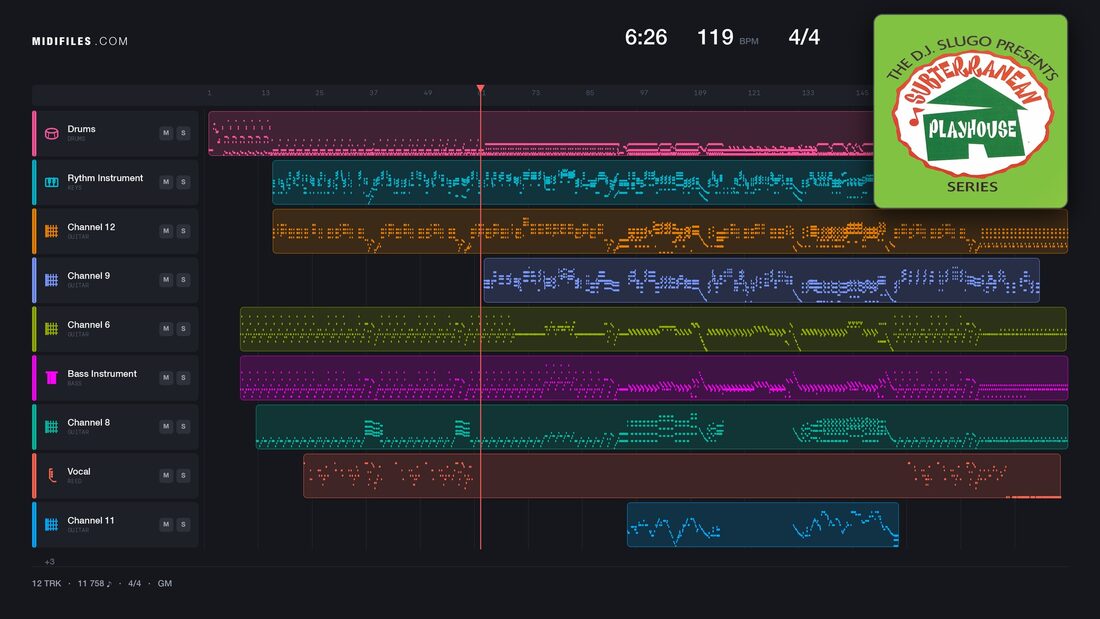
Task: Click the orange Channel 12 MIDI clip
Action: pos(670,231)
